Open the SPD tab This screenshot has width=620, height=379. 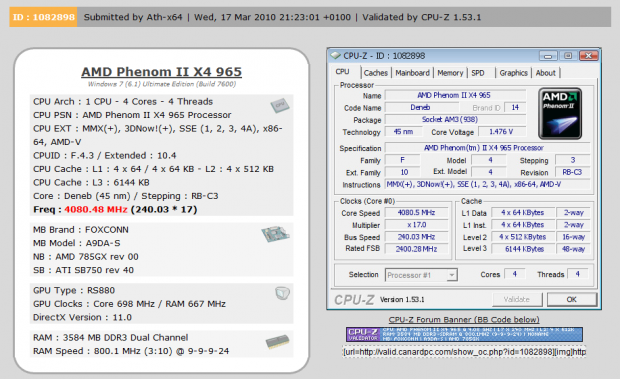(x=478, y=73)
